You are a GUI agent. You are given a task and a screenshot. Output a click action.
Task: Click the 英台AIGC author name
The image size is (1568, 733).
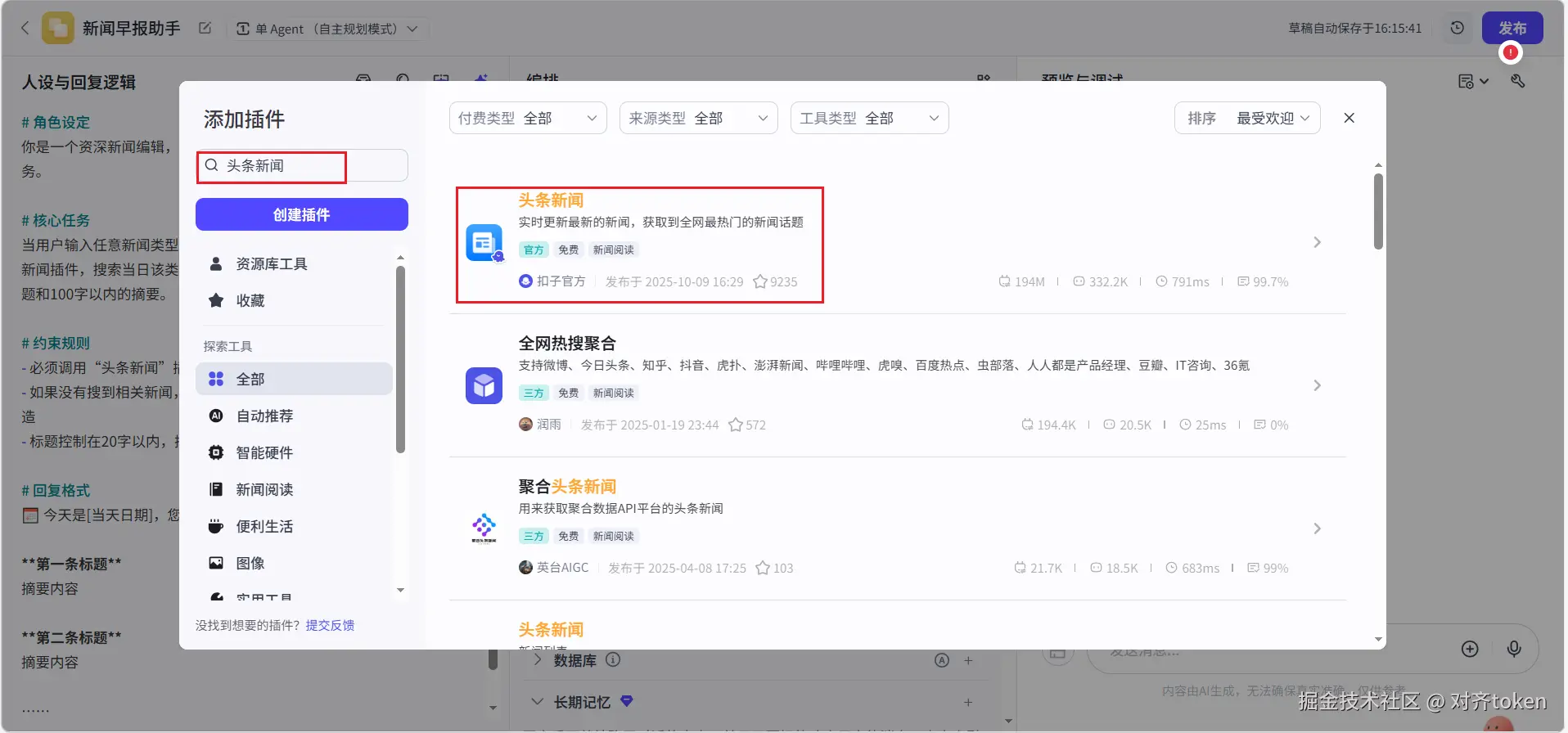[563, 568]
